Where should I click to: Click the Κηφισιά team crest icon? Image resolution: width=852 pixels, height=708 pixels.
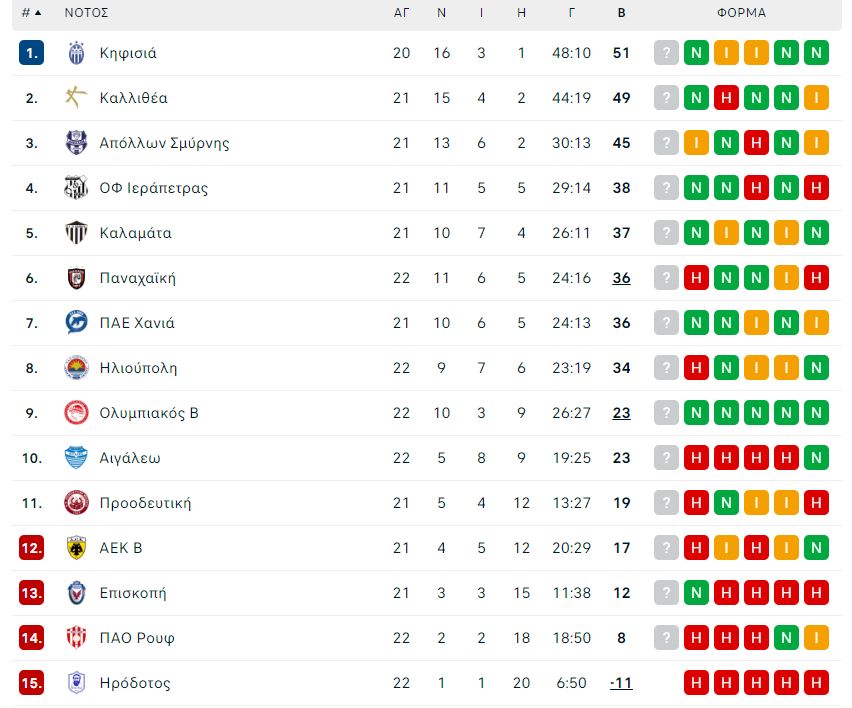tap(76, 53)
